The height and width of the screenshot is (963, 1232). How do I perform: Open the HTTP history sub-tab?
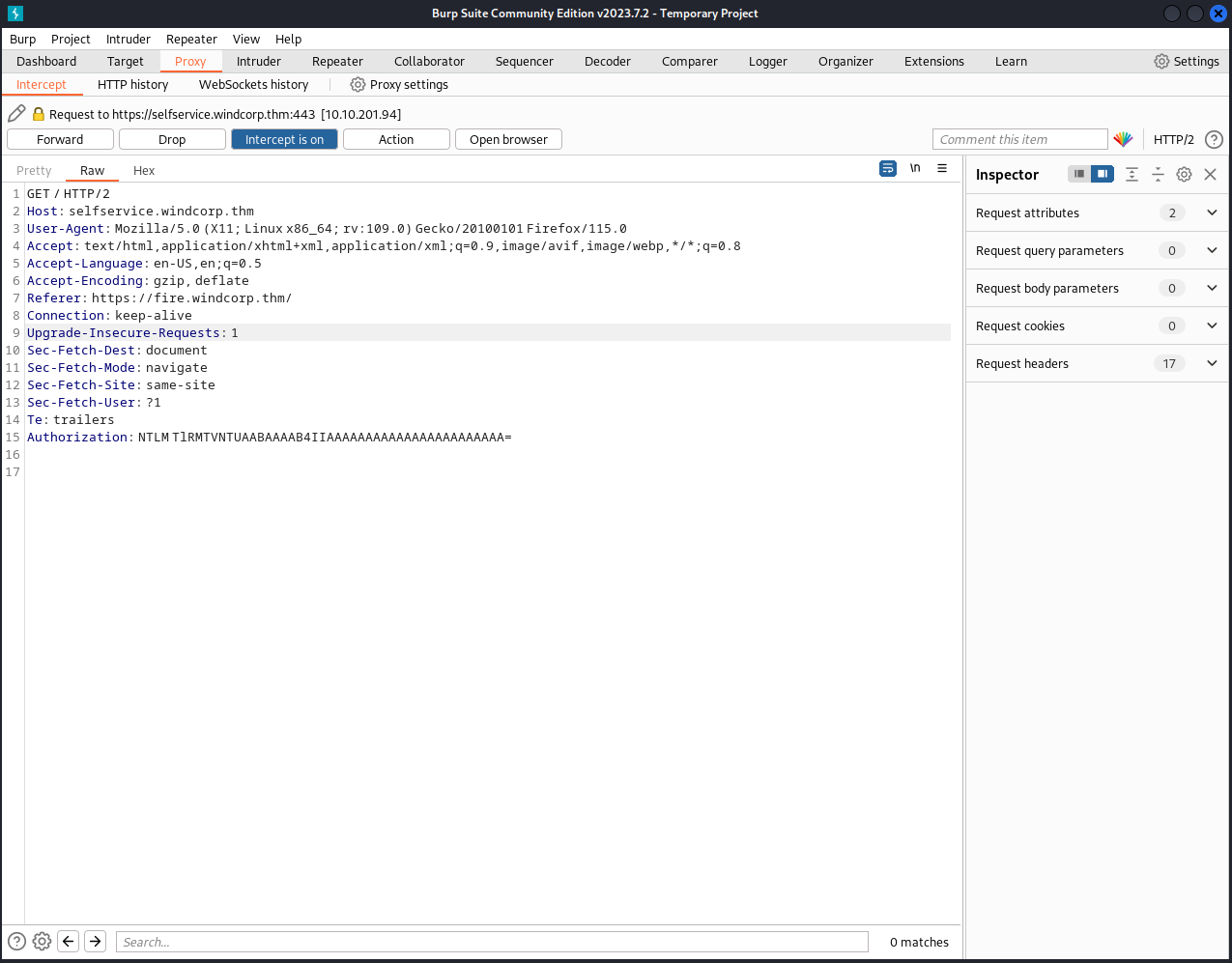(132, 84)
